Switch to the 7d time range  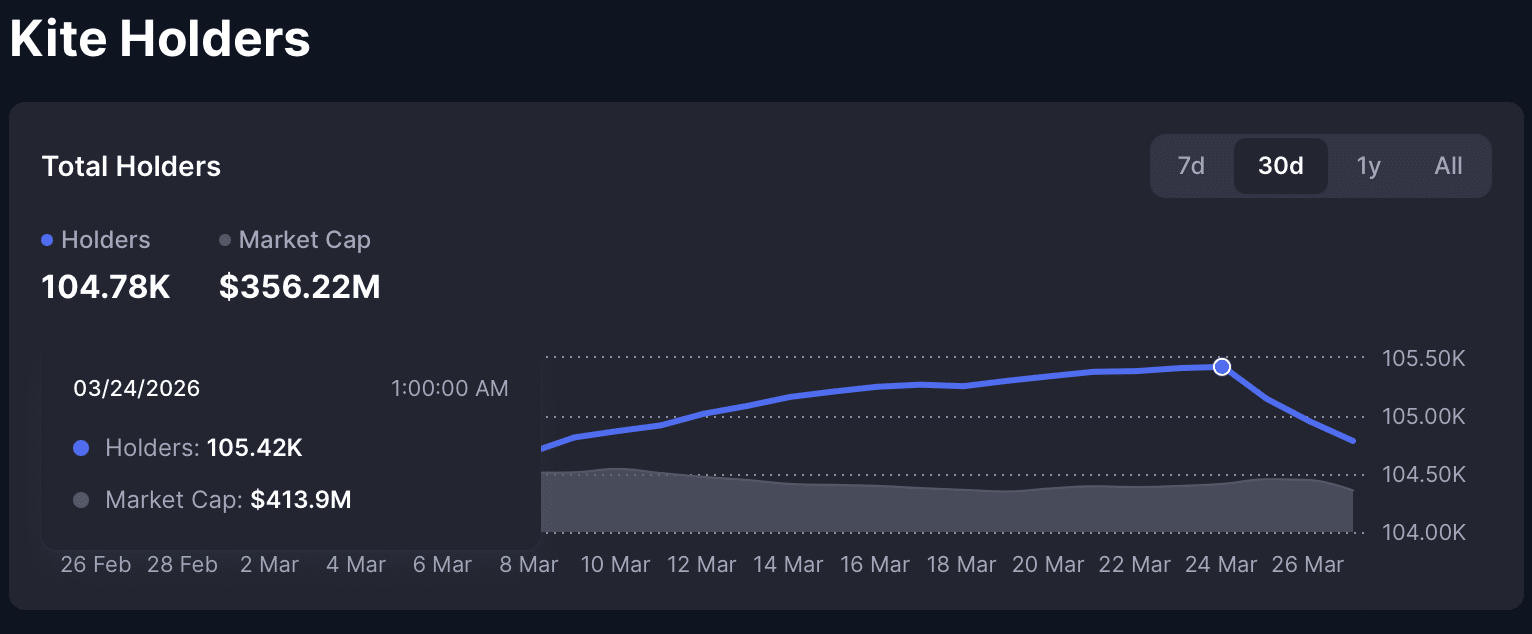[x=1191, y=166]
